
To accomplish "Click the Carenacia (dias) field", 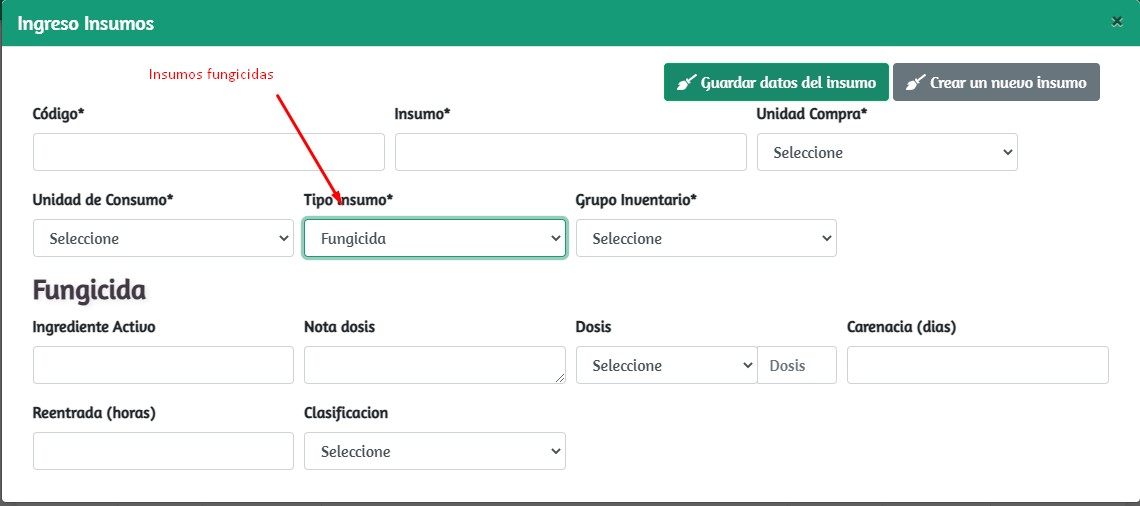I will tap(977, 365).
